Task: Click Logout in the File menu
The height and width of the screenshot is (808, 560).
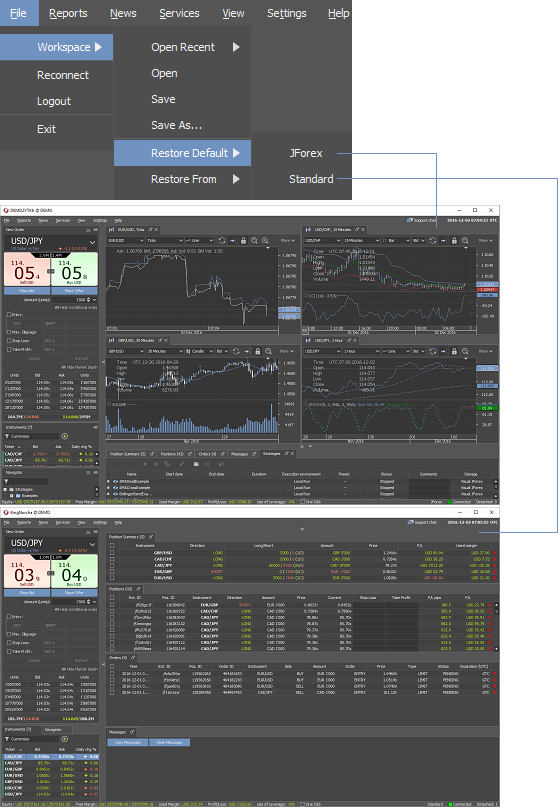Action: [x=54, y=101]
